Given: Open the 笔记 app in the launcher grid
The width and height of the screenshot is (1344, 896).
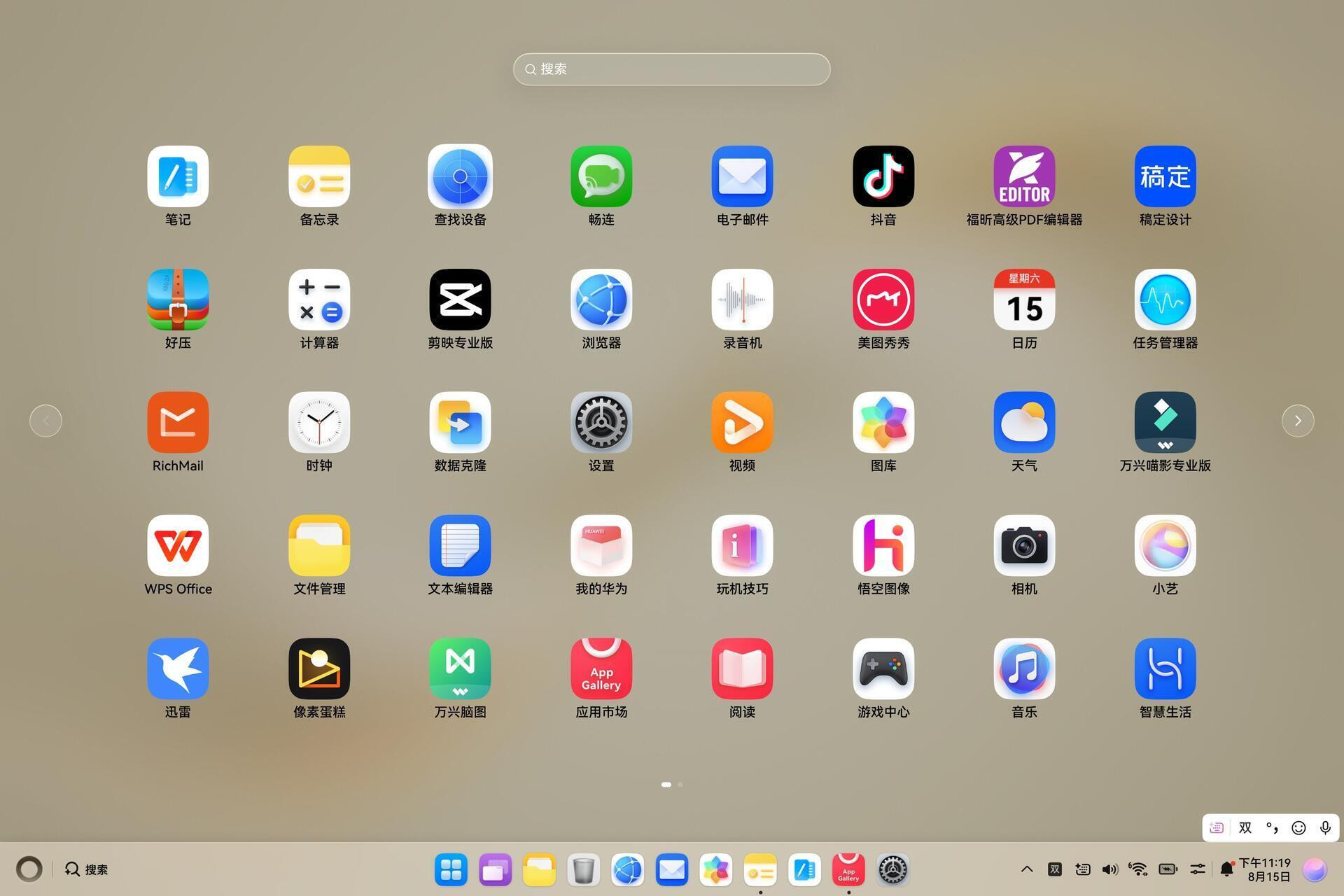Looking at the screenshot, I should (178, 176).
